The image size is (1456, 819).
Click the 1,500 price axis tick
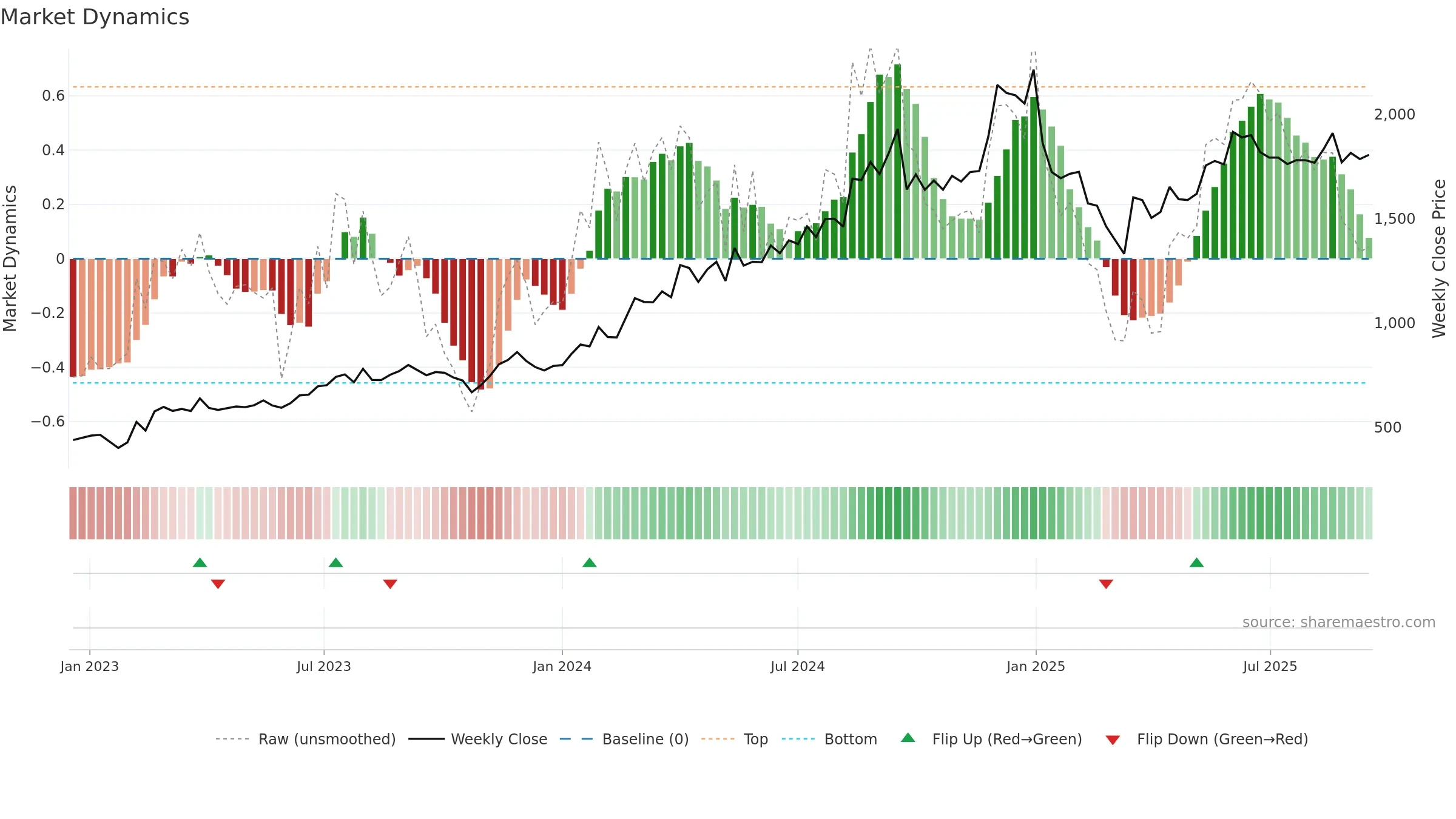[1395, 218]
